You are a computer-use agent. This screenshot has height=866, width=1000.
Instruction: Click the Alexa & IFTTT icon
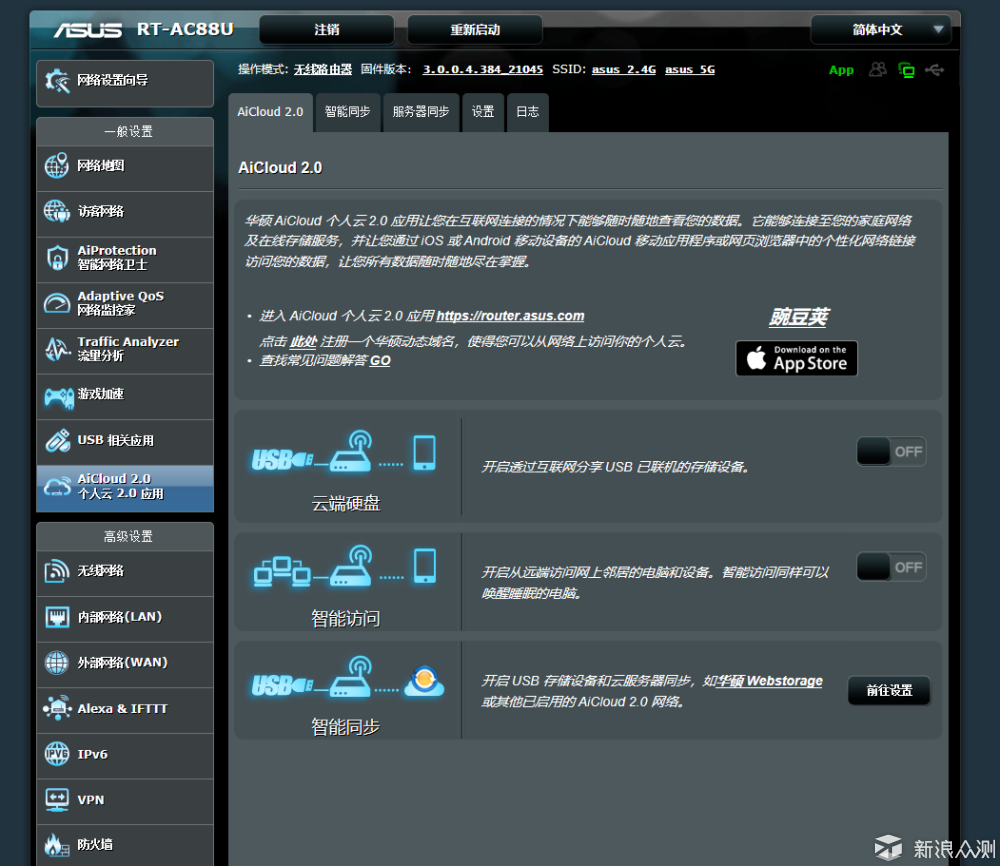click(57, 708)
